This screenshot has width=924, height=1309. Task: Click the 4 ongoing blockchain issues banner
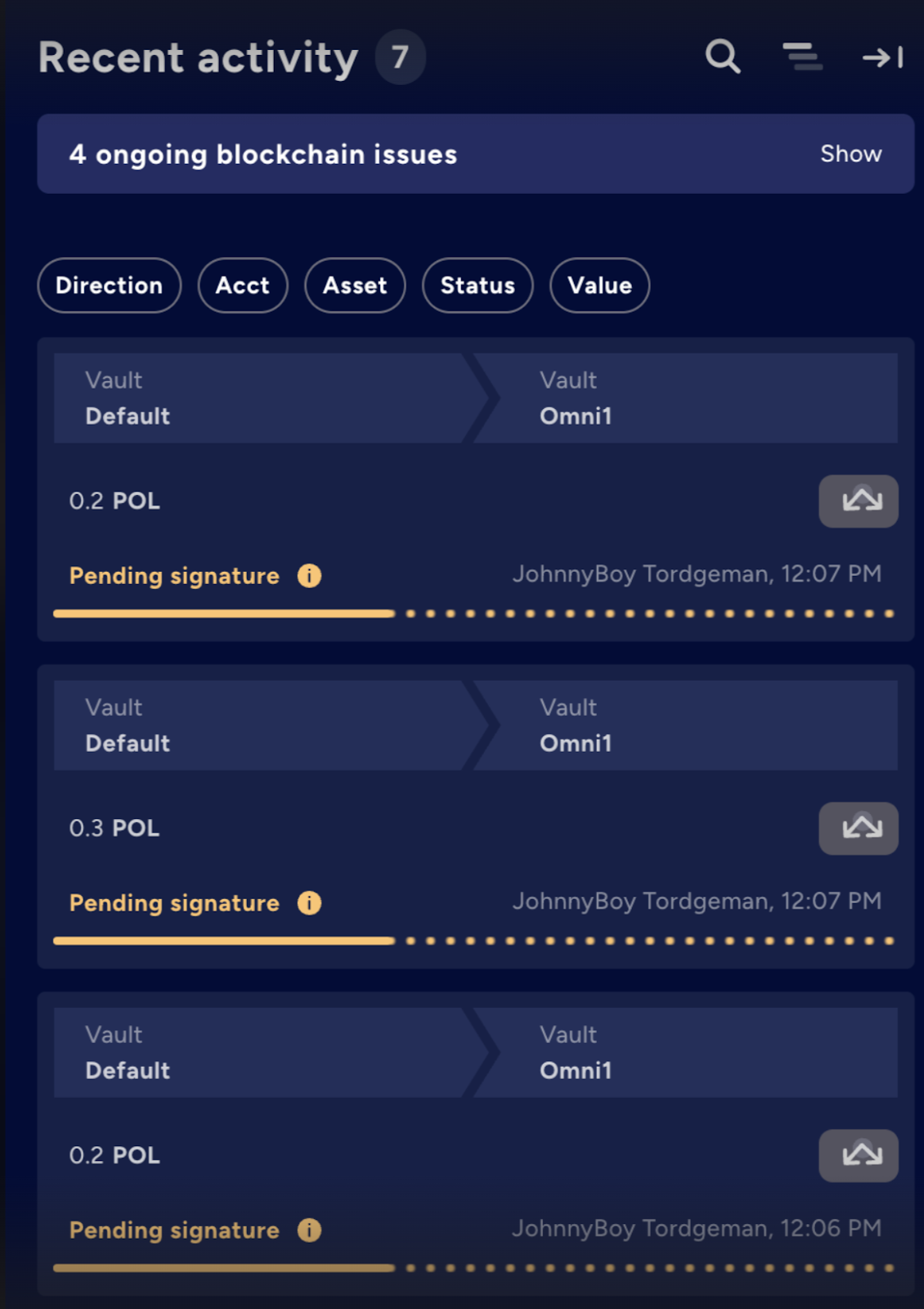476,154
